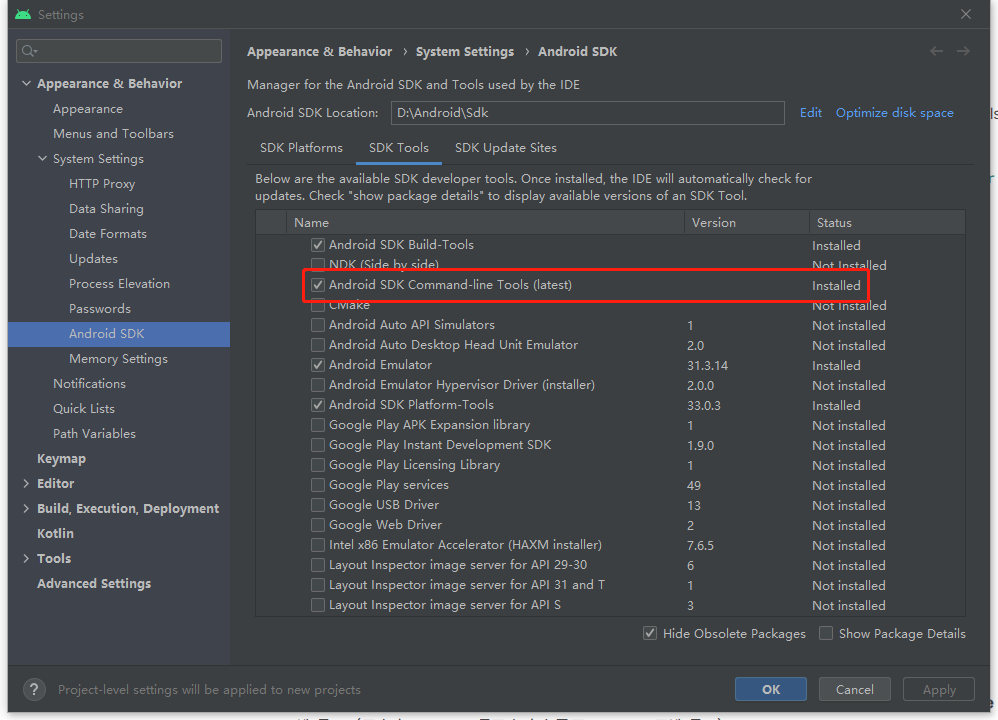
Task: Check Android Emulator Hypervisor Driver installer
Action: [x=318, y=385]
